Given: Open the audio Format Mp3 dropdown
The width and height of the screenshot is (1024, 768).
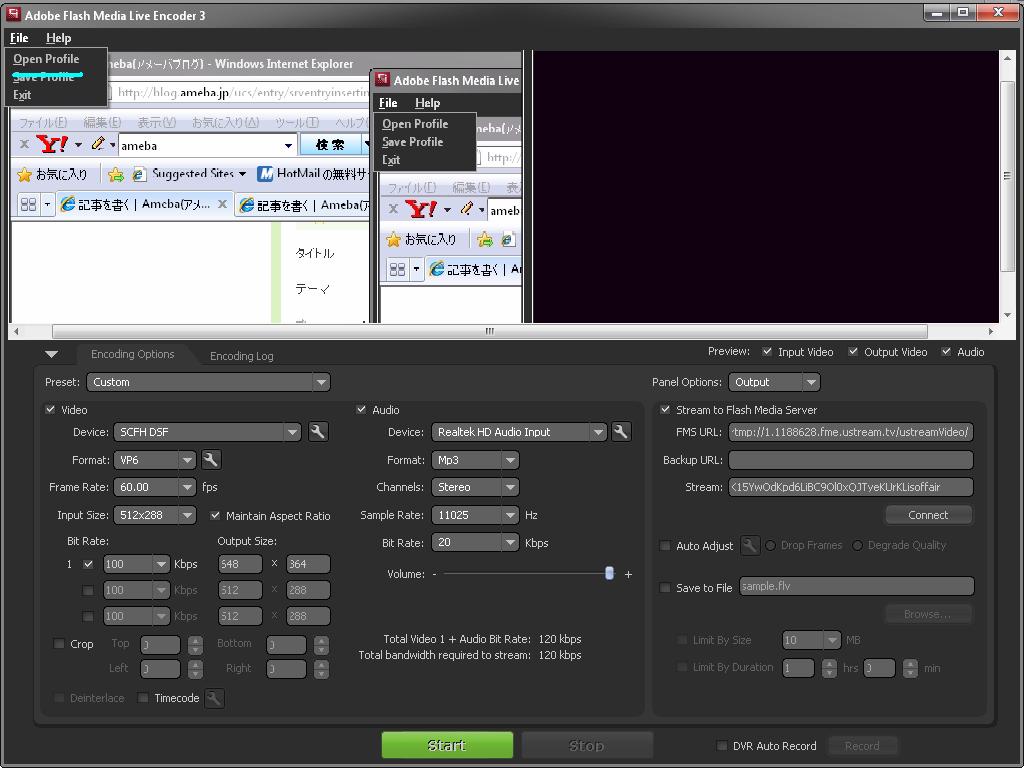Looking at the screenshot, I should (x=475, y=460).
